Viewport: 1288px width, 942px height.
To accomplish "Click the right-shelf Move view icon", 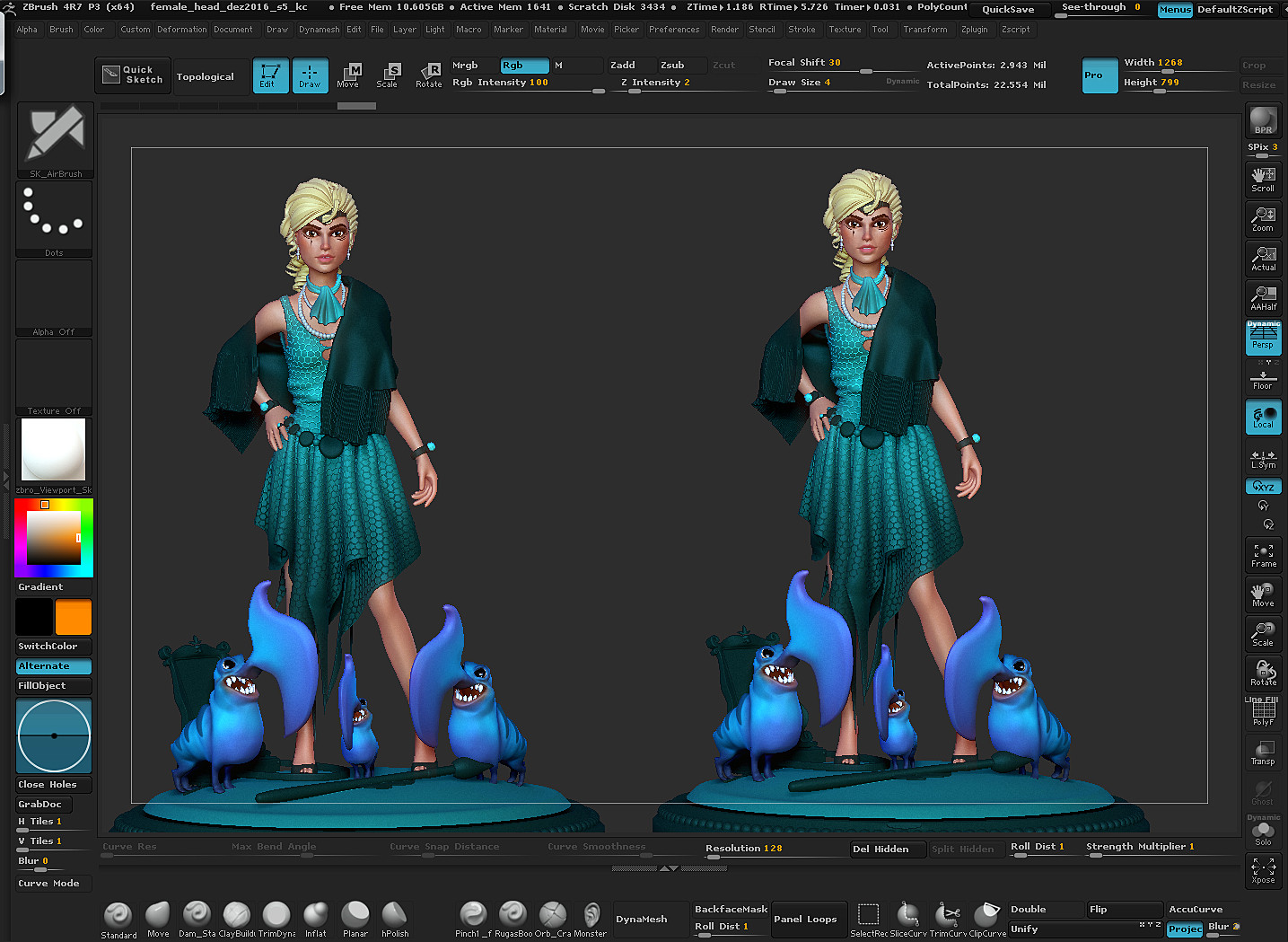I will [1263, 594].
